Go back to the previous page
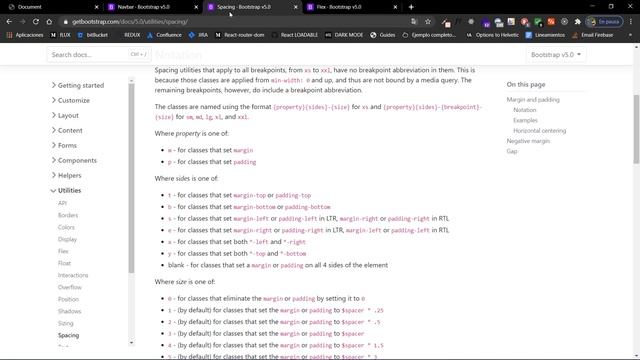640x360 pixels. click(x=9, y=22)
